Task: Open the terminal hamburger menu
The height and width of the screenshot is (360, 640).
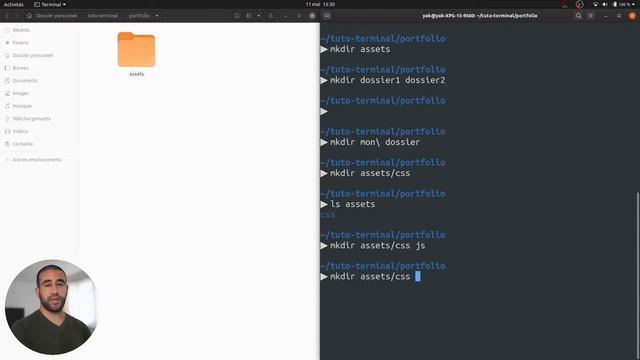Action: 591,16
